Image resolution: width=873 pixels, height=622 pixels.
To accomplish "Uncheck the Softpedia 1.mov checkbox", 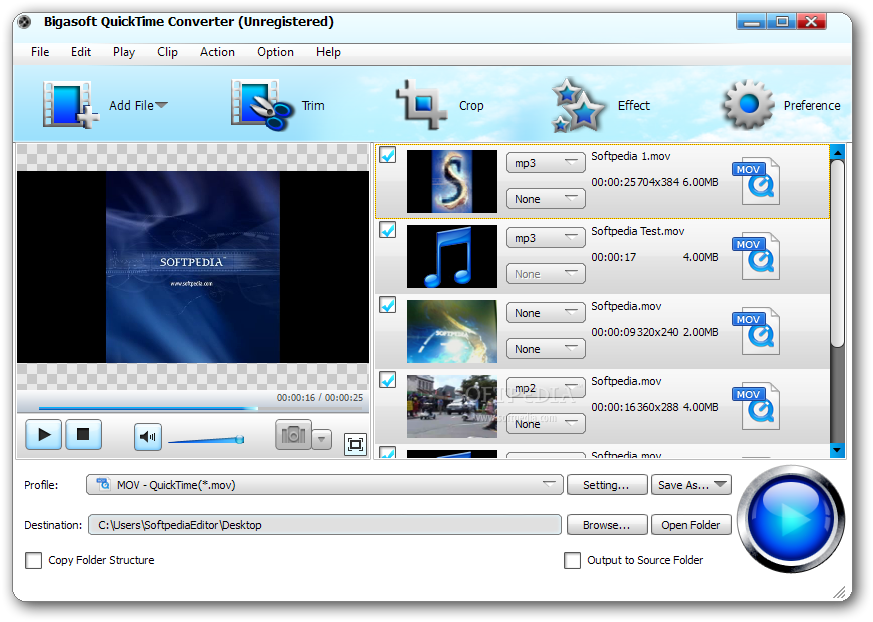I will pyautogui.click(x=388, y=155).
